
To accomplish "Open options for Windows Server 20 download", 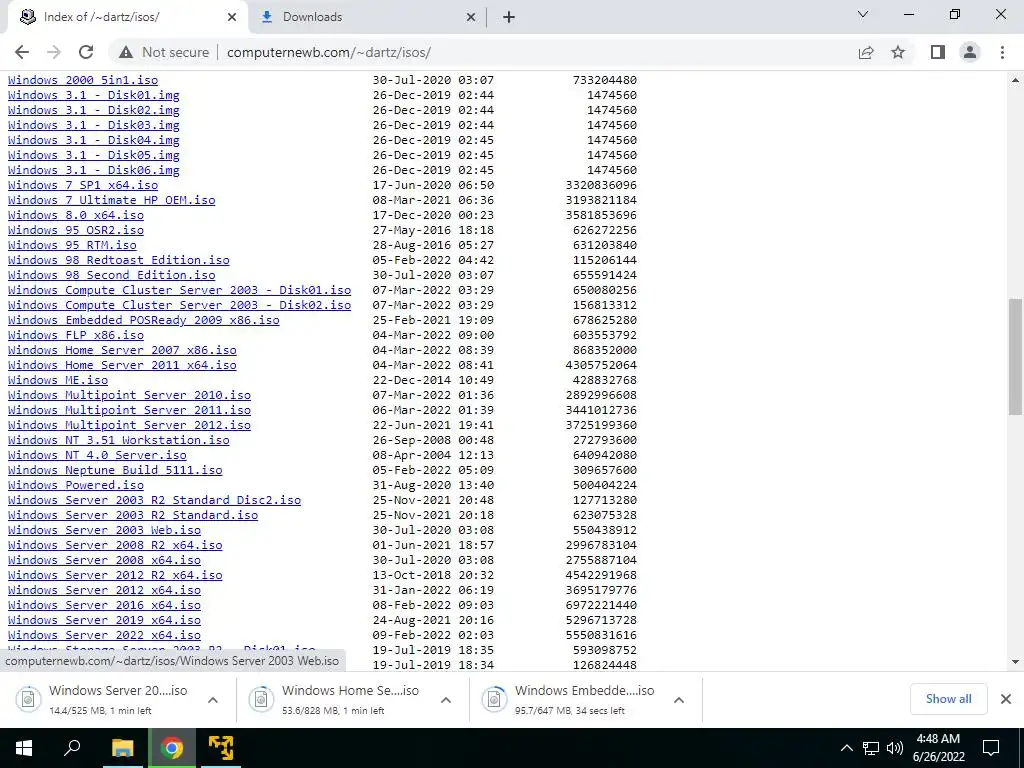I will point(213,700).
